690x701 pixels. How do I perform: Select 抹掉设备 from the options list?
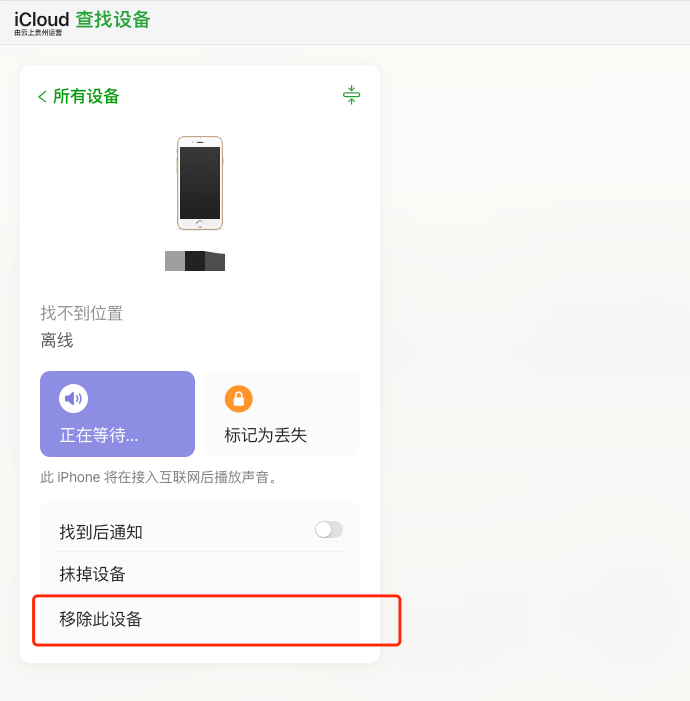tap(93, 574)
